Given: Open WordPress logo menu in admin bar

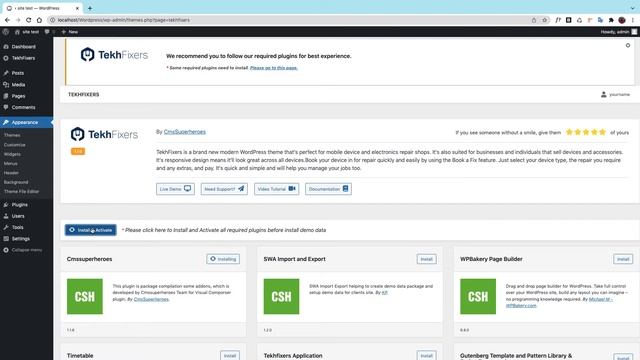Looking at the screenshot, I should 6,32.
